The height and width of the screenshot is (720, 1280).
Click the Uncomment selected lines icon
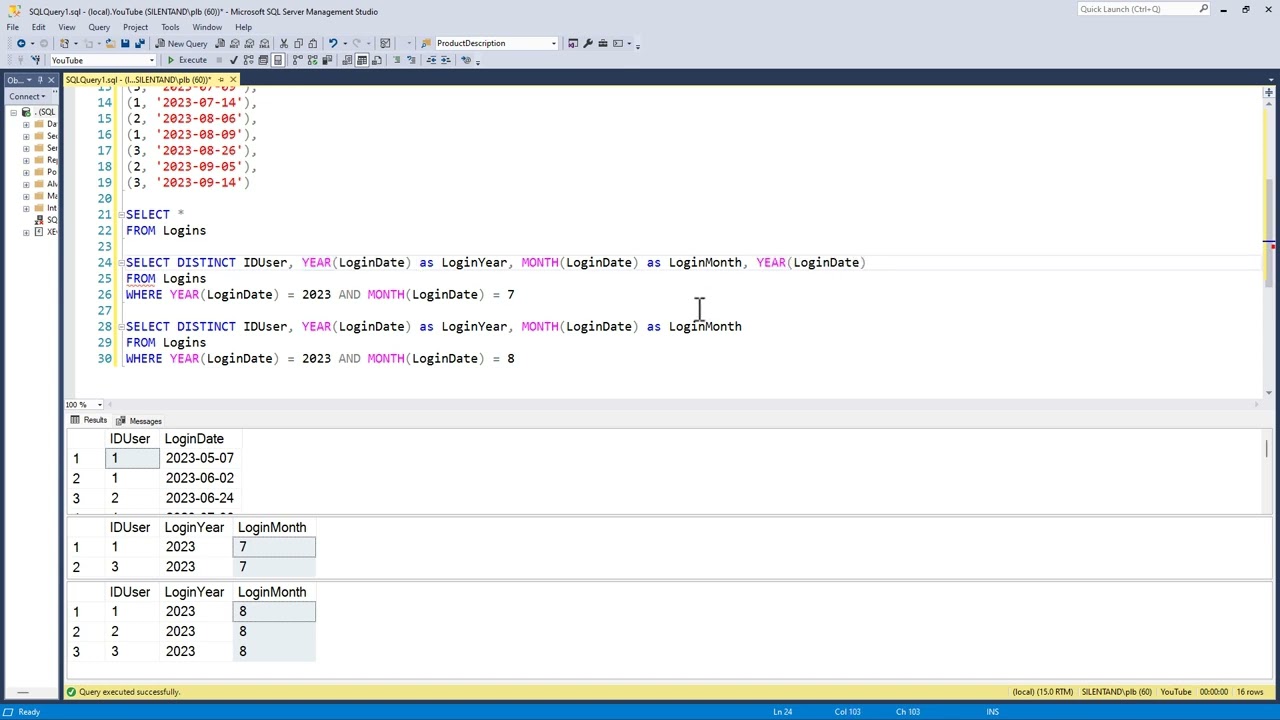tap(411, 60)
